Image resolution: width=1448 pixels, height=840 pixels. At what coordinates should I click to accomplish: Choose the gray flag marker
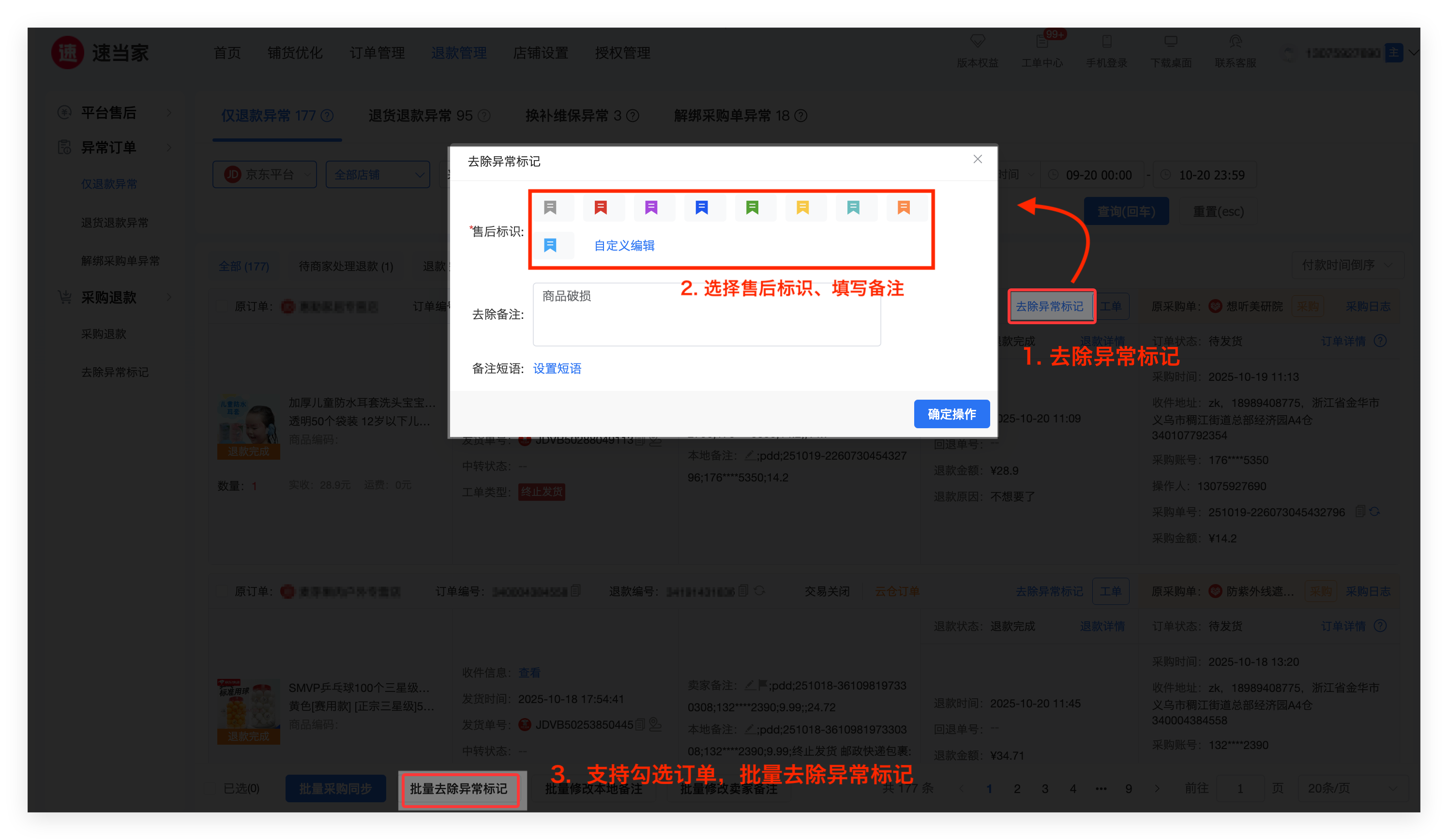550,208
